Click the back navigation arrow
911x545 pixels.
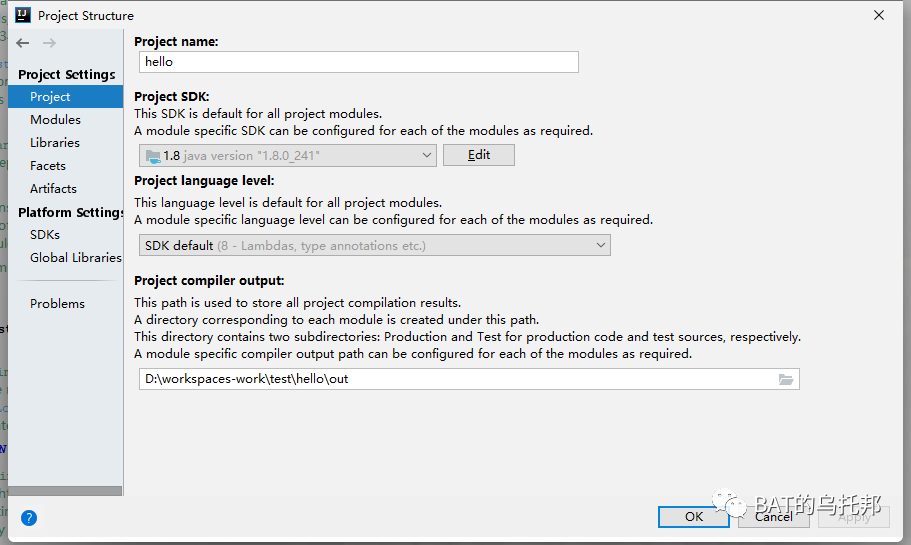tap(23, 43)
